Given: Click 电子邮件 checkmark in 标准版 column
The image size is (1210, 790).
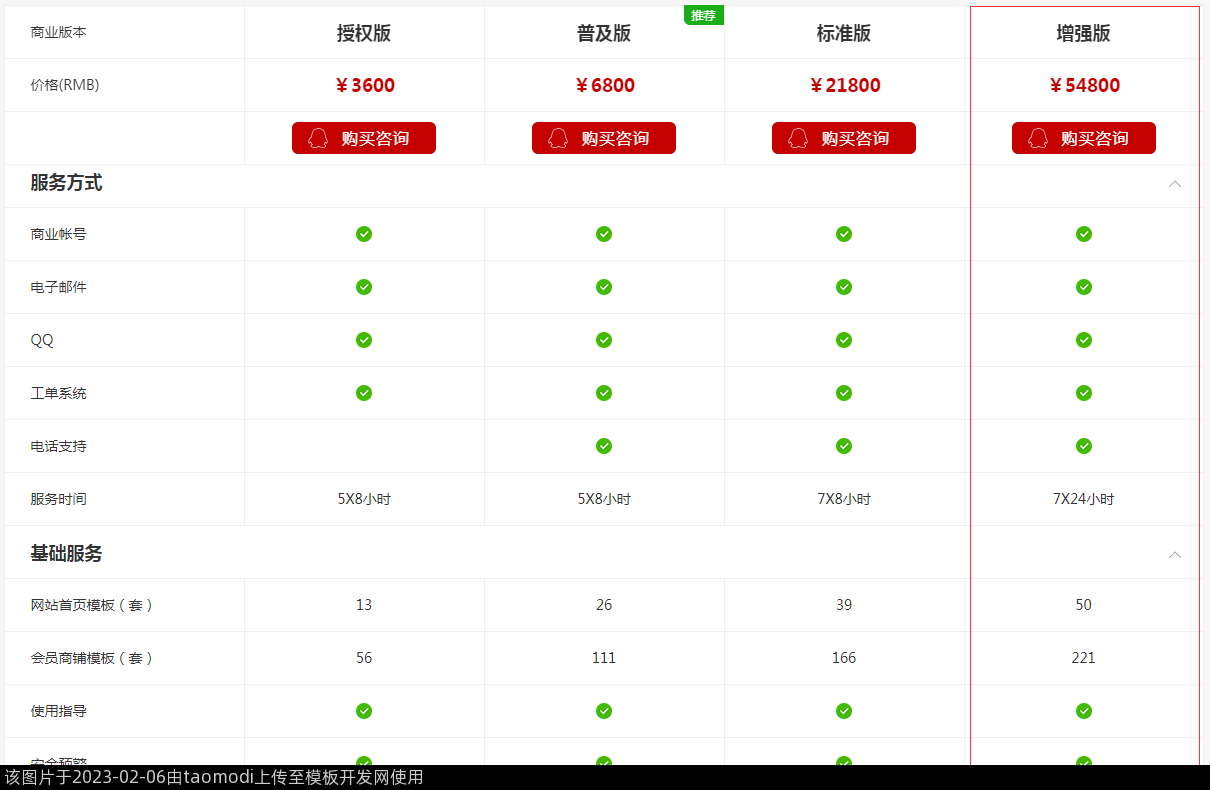Looking at the screenshot, I should (844, 287).
